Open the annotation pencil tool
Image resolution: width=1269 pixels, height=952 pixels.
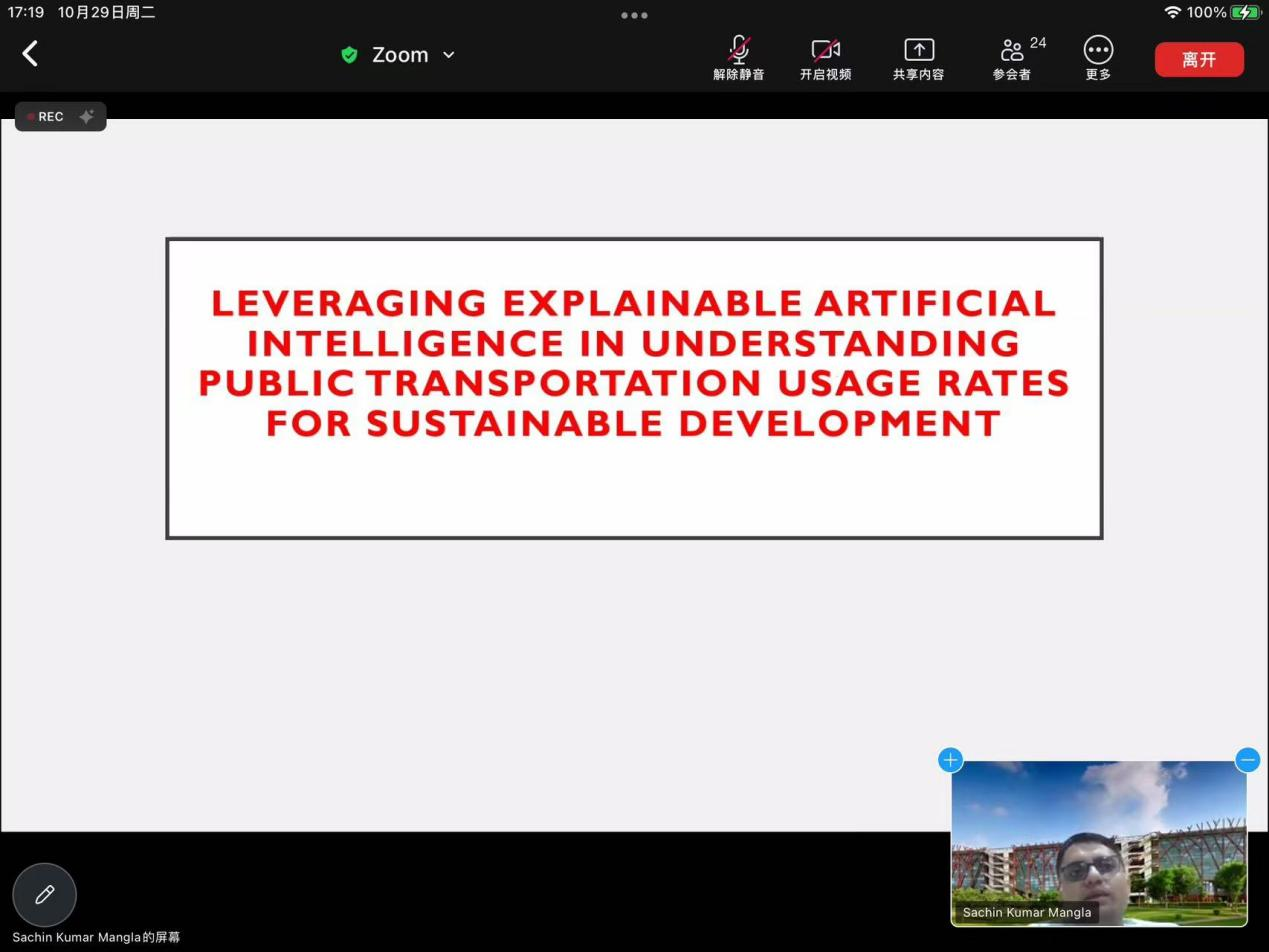pyautogui.click(x=45, y=895)
